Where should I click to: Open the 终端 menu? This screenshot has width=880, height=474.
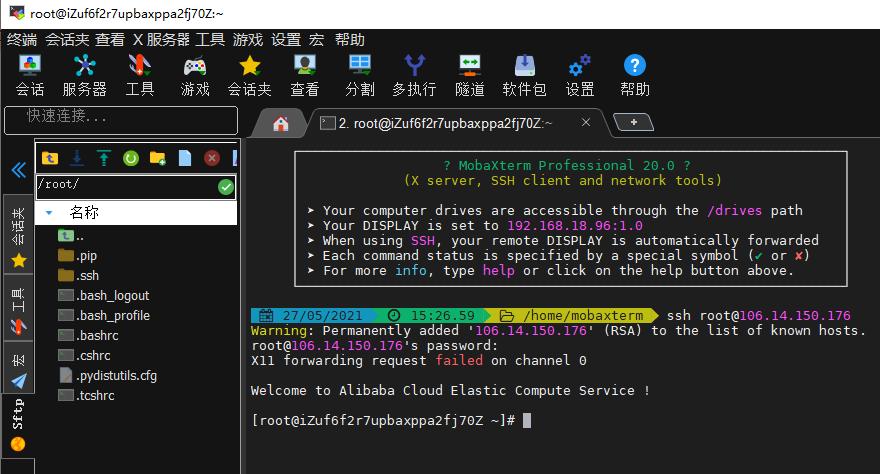22,40
